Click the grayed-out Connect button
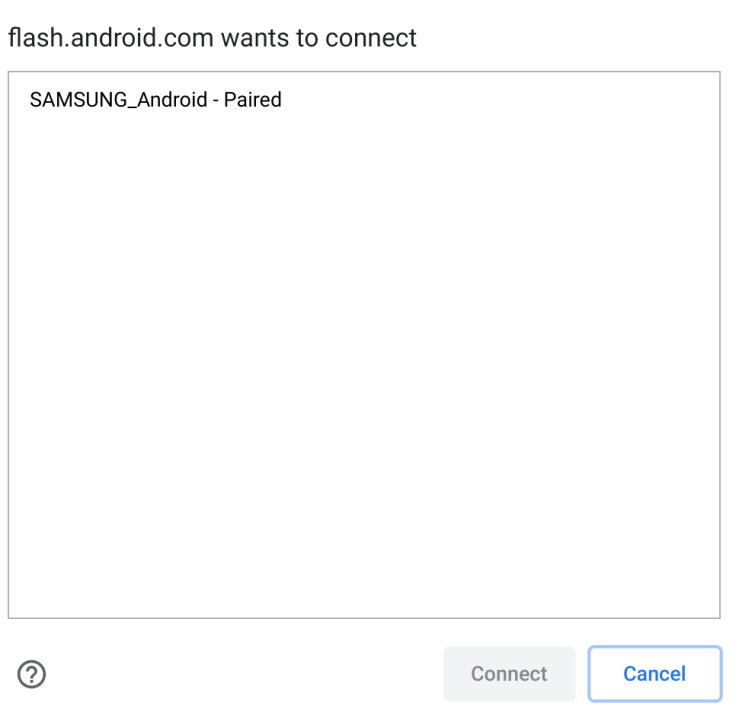Viewport: 739px width, 715px height. pyautogui.click(x=509, y=673)
